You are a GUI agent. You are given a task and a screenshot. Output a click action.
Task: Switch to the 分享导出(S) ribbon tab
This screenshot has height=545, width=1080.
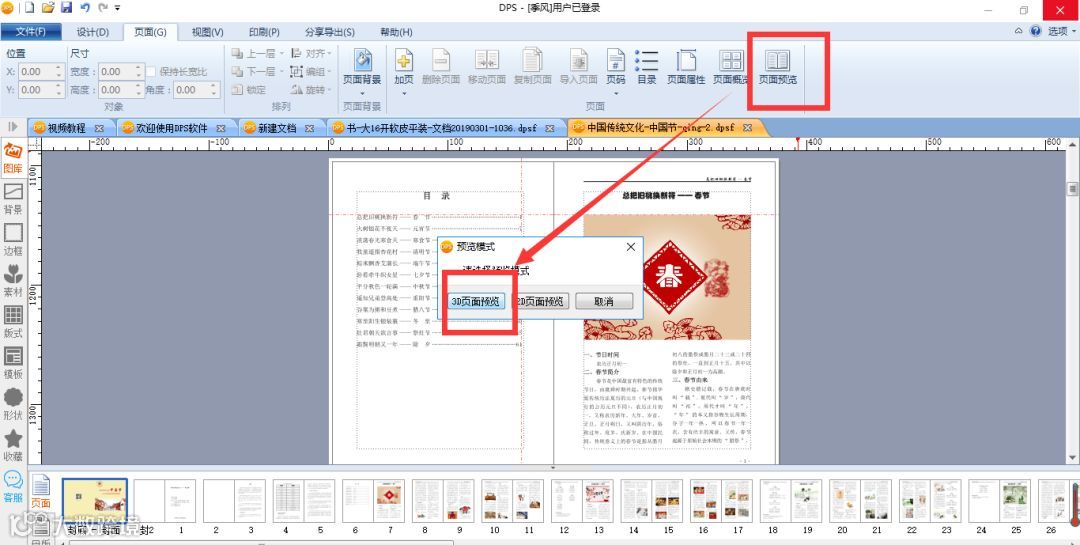click(330, 32)
